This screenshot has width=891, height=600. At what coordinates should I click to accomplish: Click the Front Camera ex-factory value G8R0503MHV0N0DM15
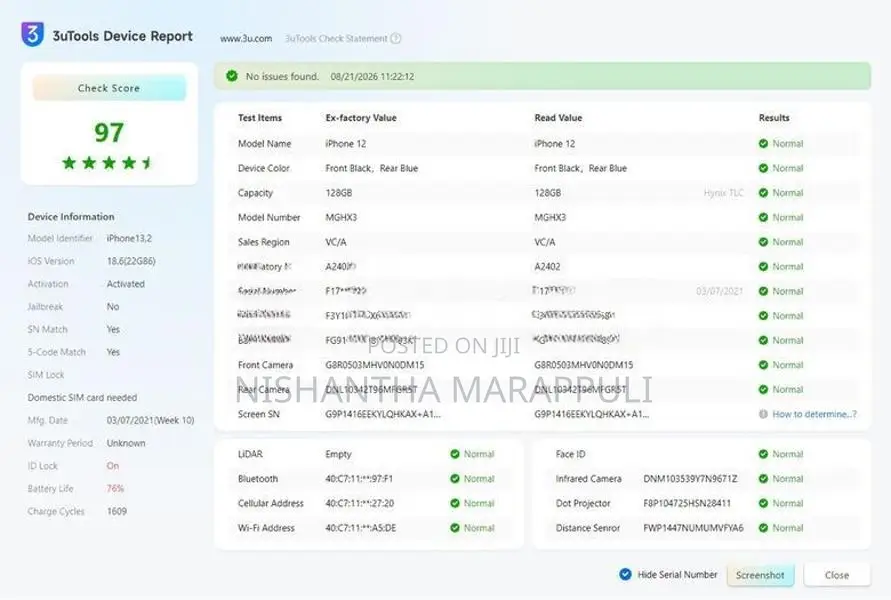[x=374, y=365]
